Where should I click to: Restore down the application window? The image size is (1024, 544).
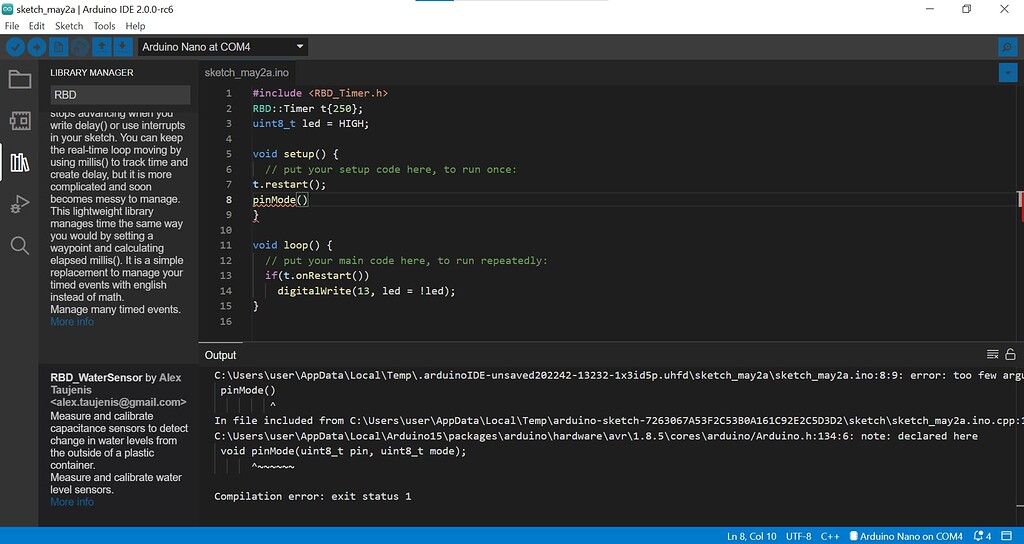point(967,9)
